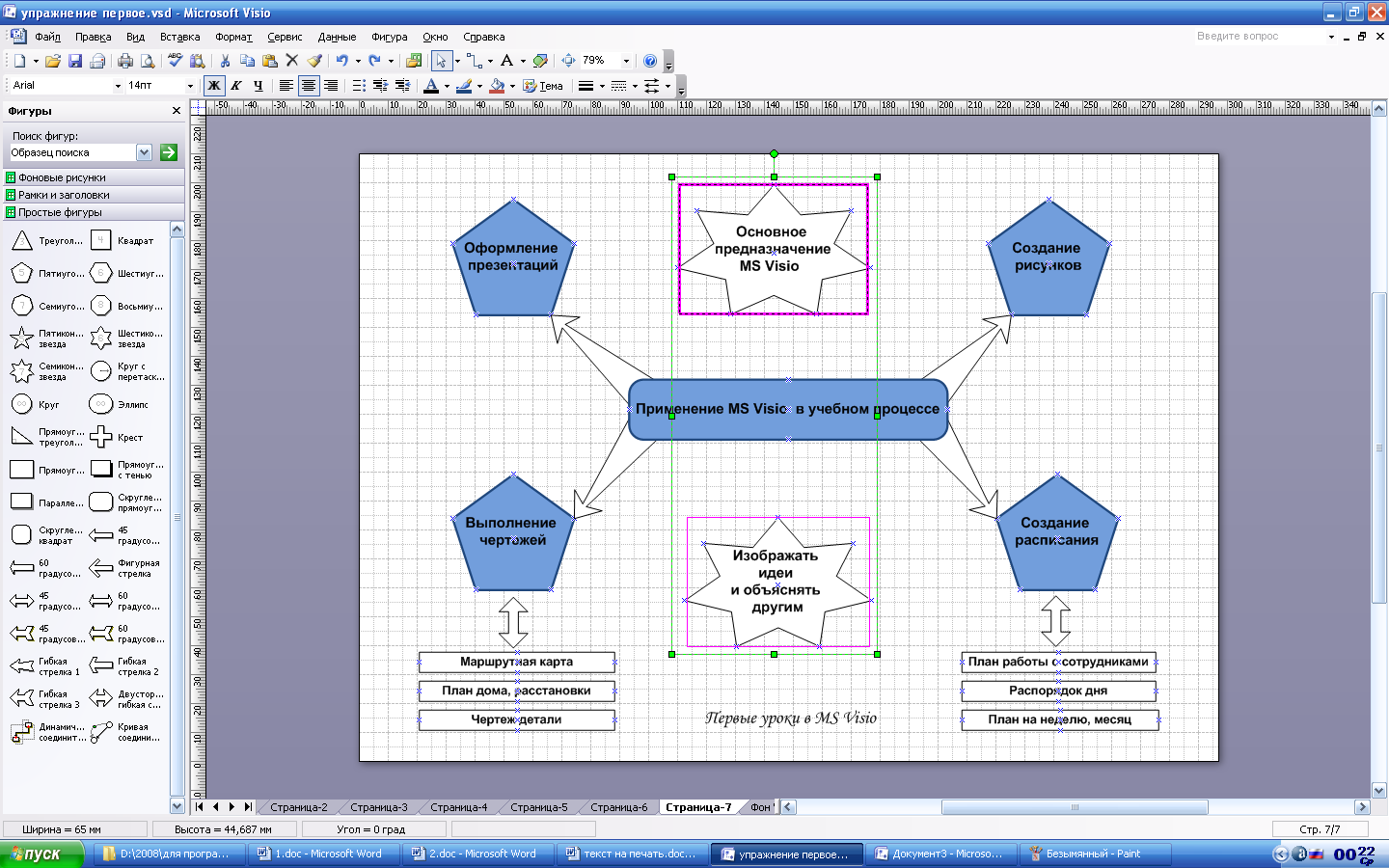This screenshot has height=868, width=1389.
Task: Open the Рамки и заголовки stencil
Action: coord(93,195)
